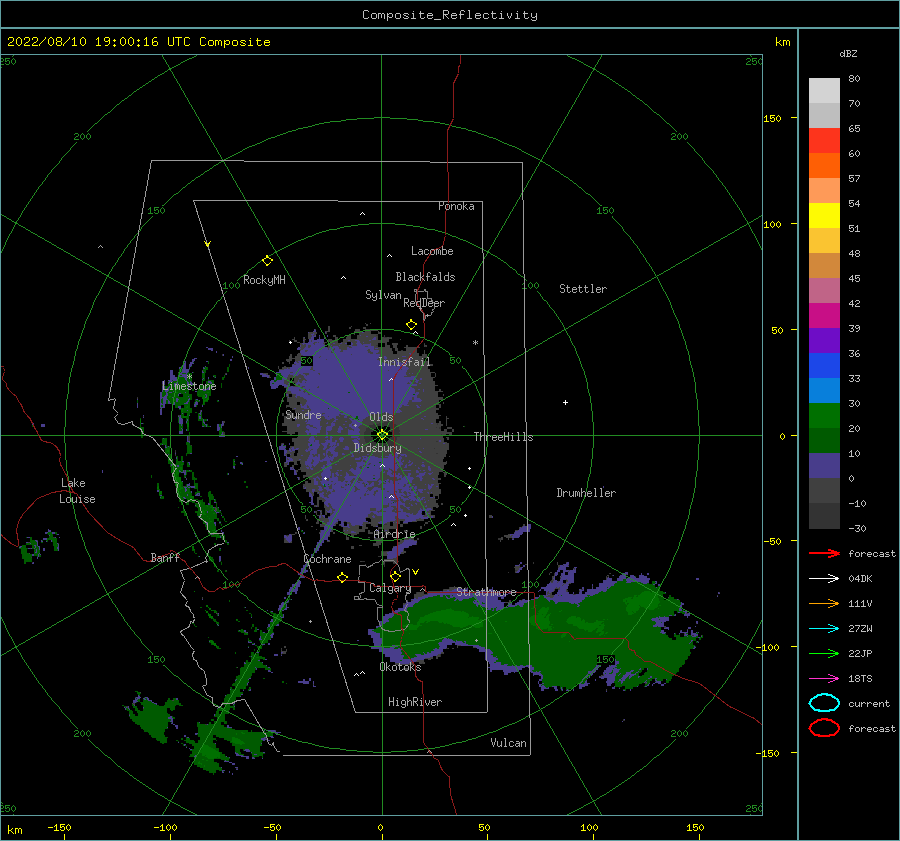Click the Calgary city label
Screen dimensions: 900x841
pos(390,588)
